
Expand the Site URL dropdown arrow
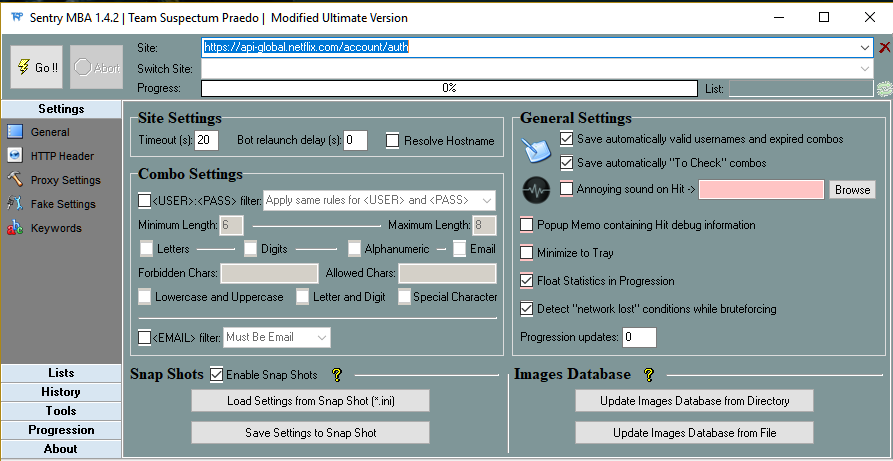tap(865, 48)
